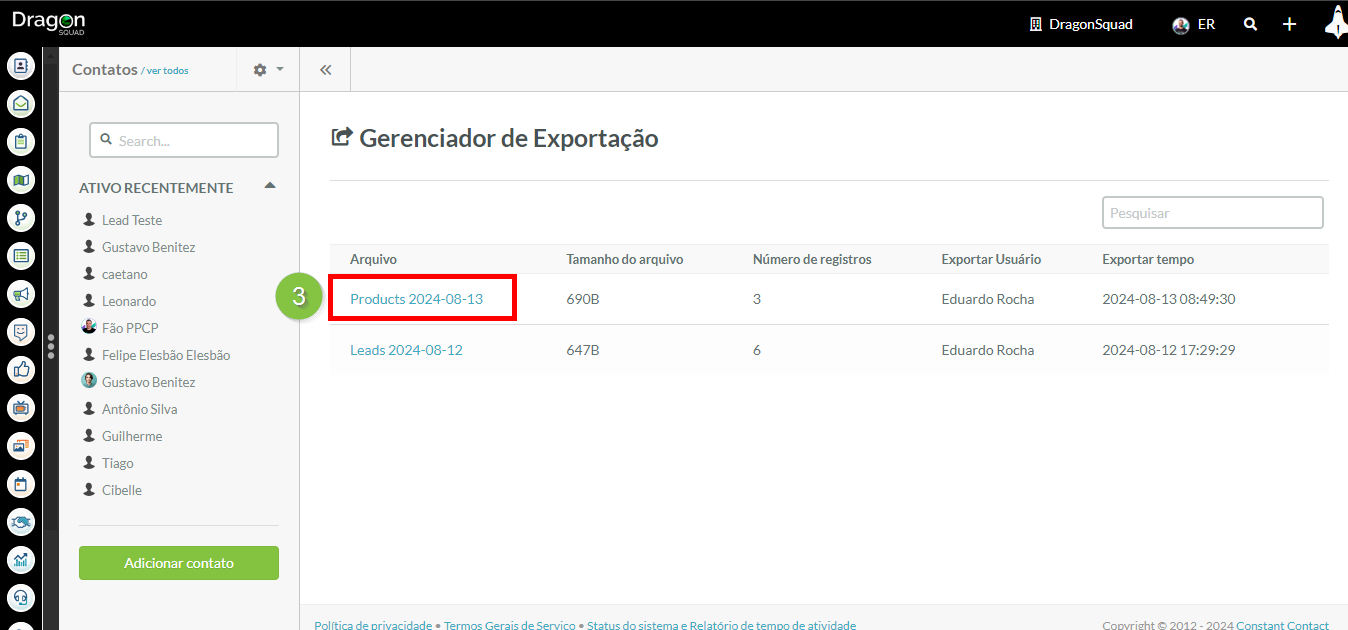Image resolution: width=1348 pixels, height=630 pixels.
Task: Open the calendar icon in sidebar
Action: coord(21,484)
